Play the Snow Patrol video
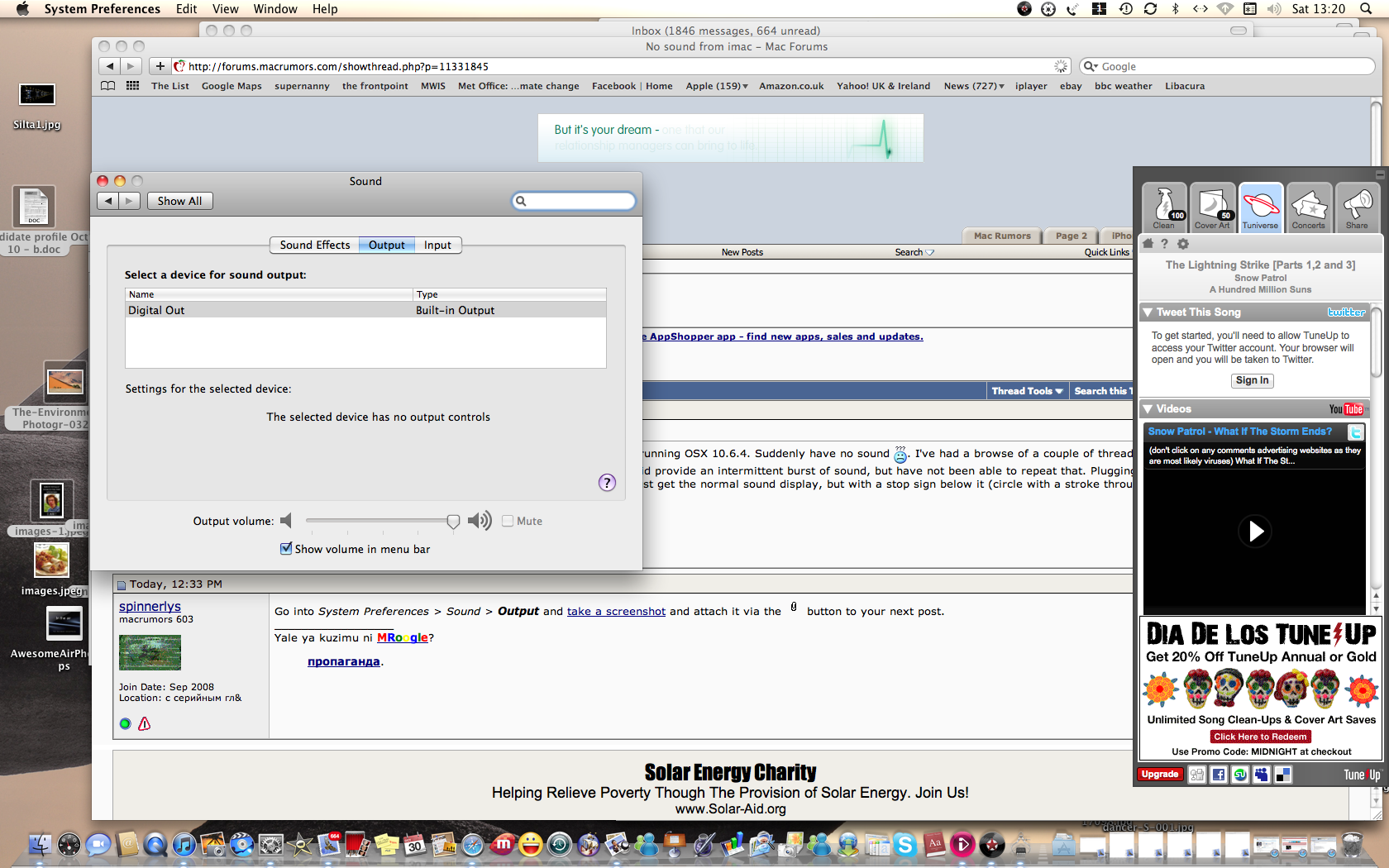 coord(1255,532)
